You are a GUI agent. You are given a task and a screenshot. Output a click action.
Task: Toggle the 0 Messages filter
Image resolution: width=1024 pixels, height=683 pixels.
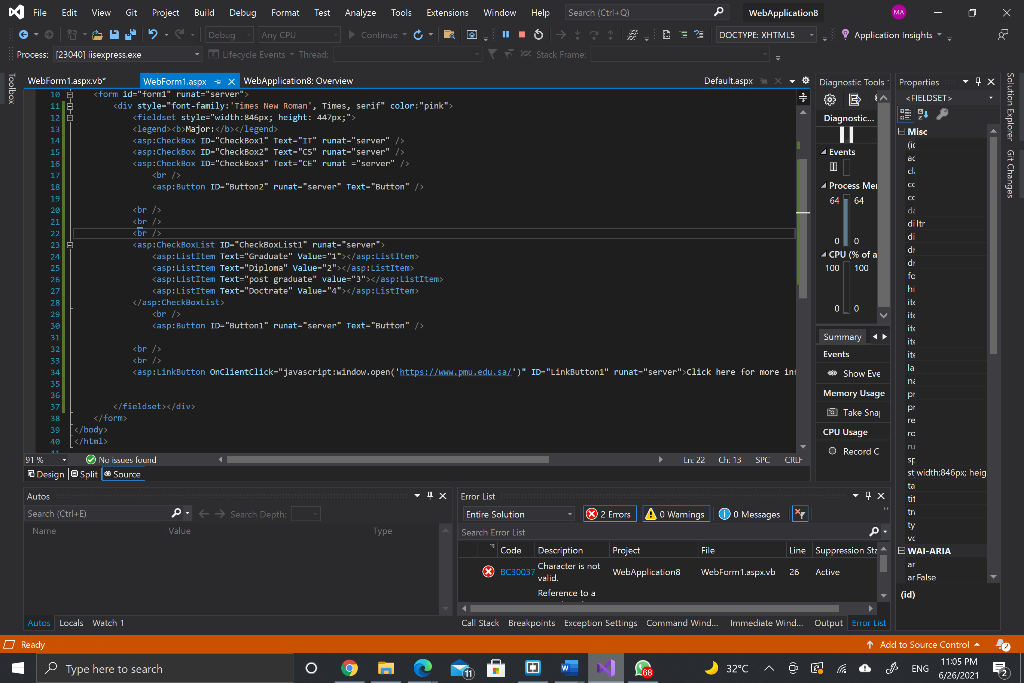click(750, 514)
